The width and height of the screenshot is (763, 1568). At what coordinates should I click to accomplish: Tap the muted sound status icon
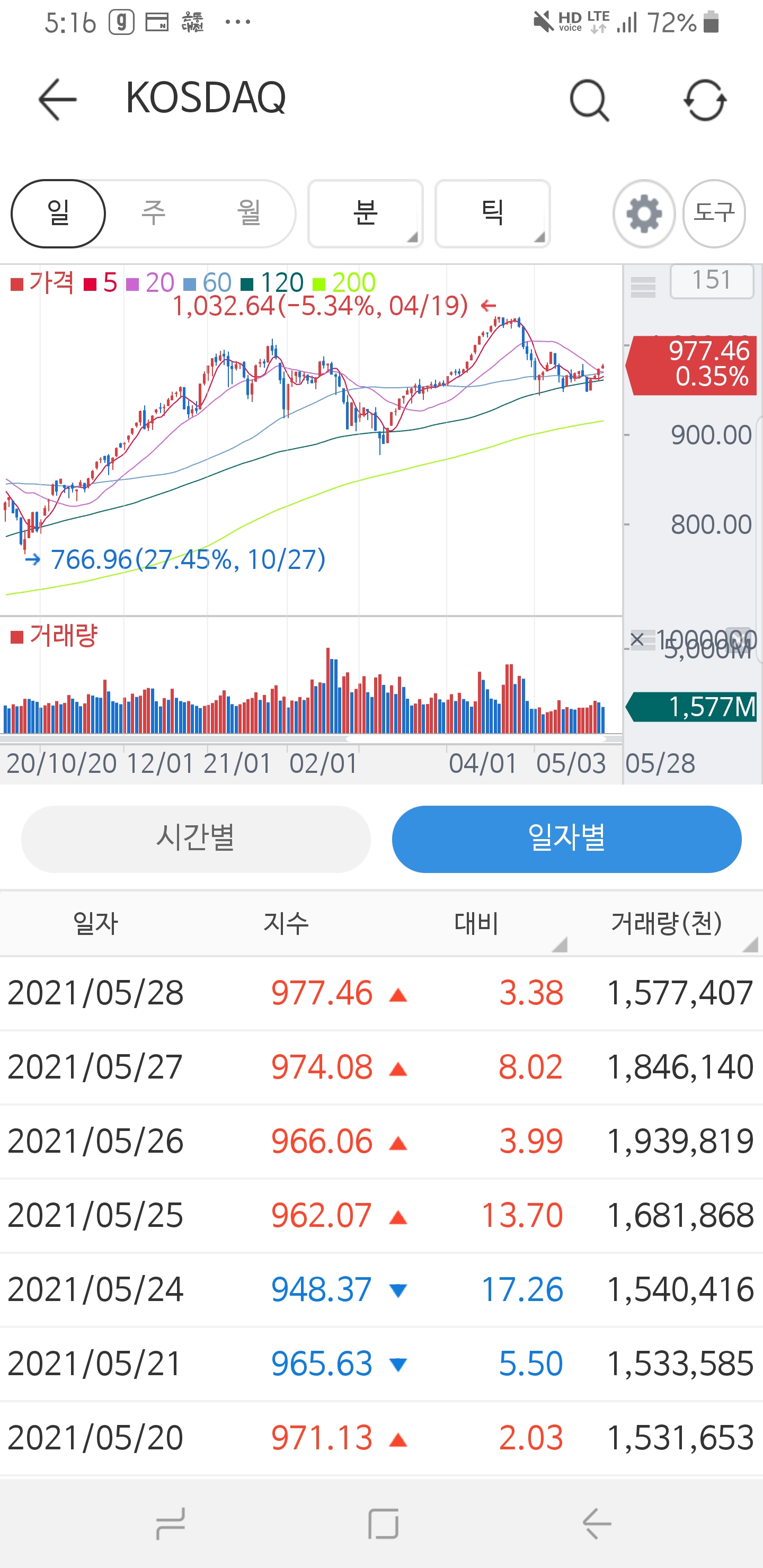pyautogui.click(x=543, y=23)
